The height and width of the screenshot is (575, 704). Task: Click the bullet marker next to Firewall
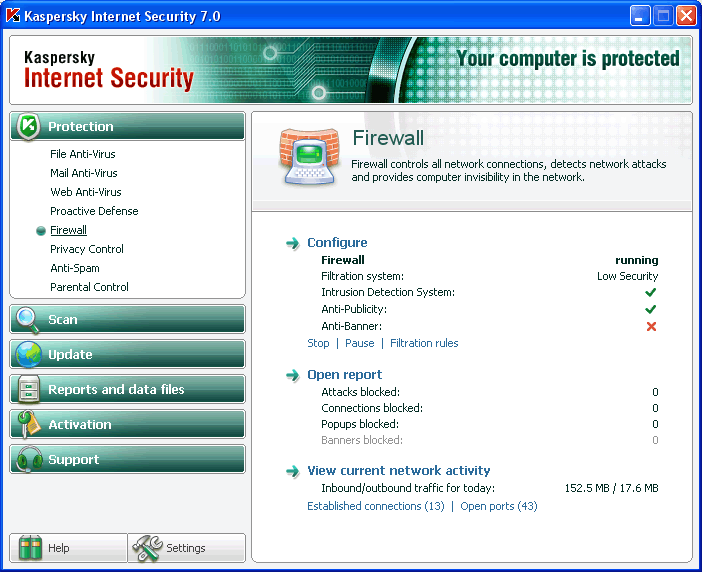point(41,231)
